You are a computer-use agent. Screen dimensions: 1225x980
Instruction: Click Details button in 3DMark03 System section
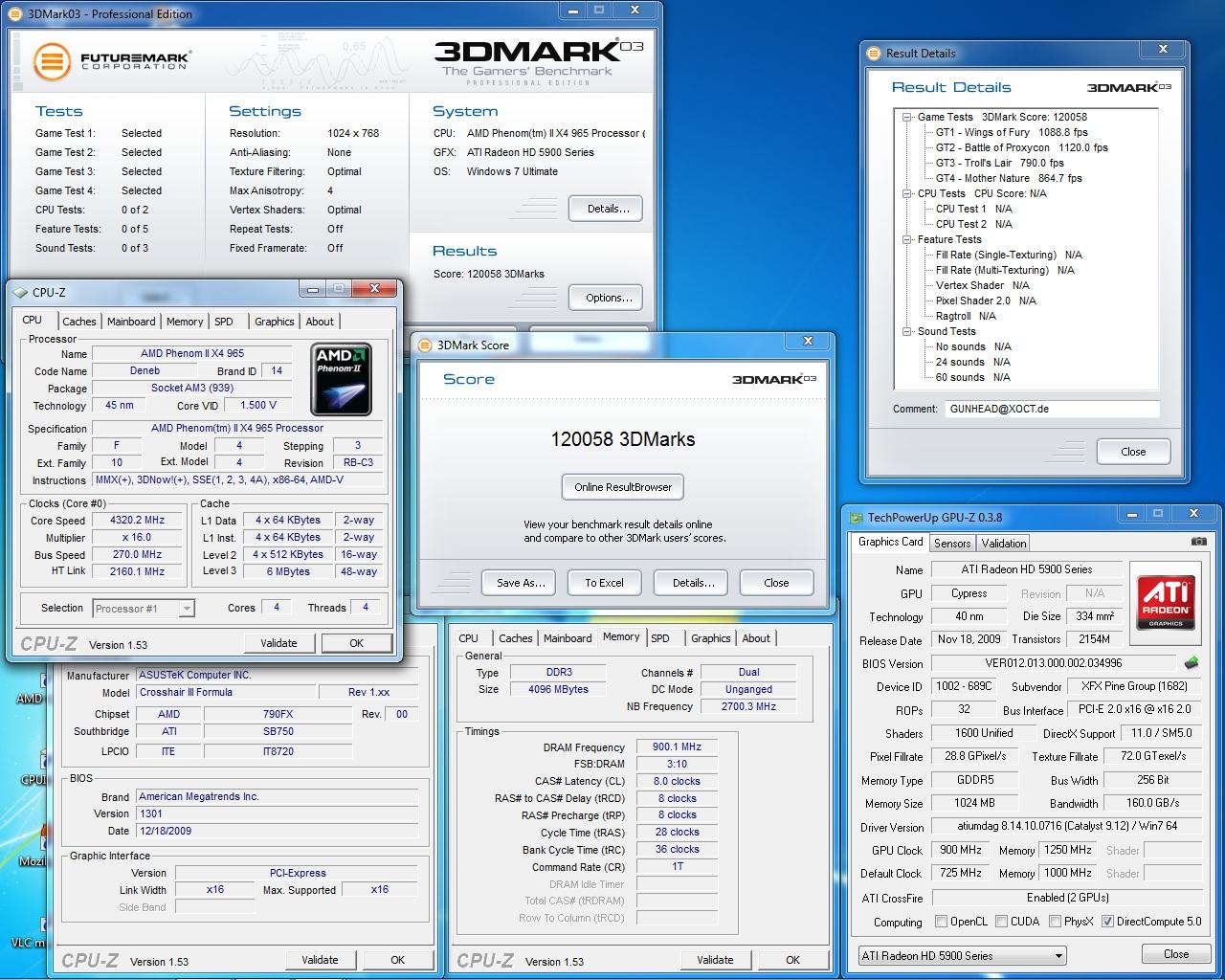(605, 209)
